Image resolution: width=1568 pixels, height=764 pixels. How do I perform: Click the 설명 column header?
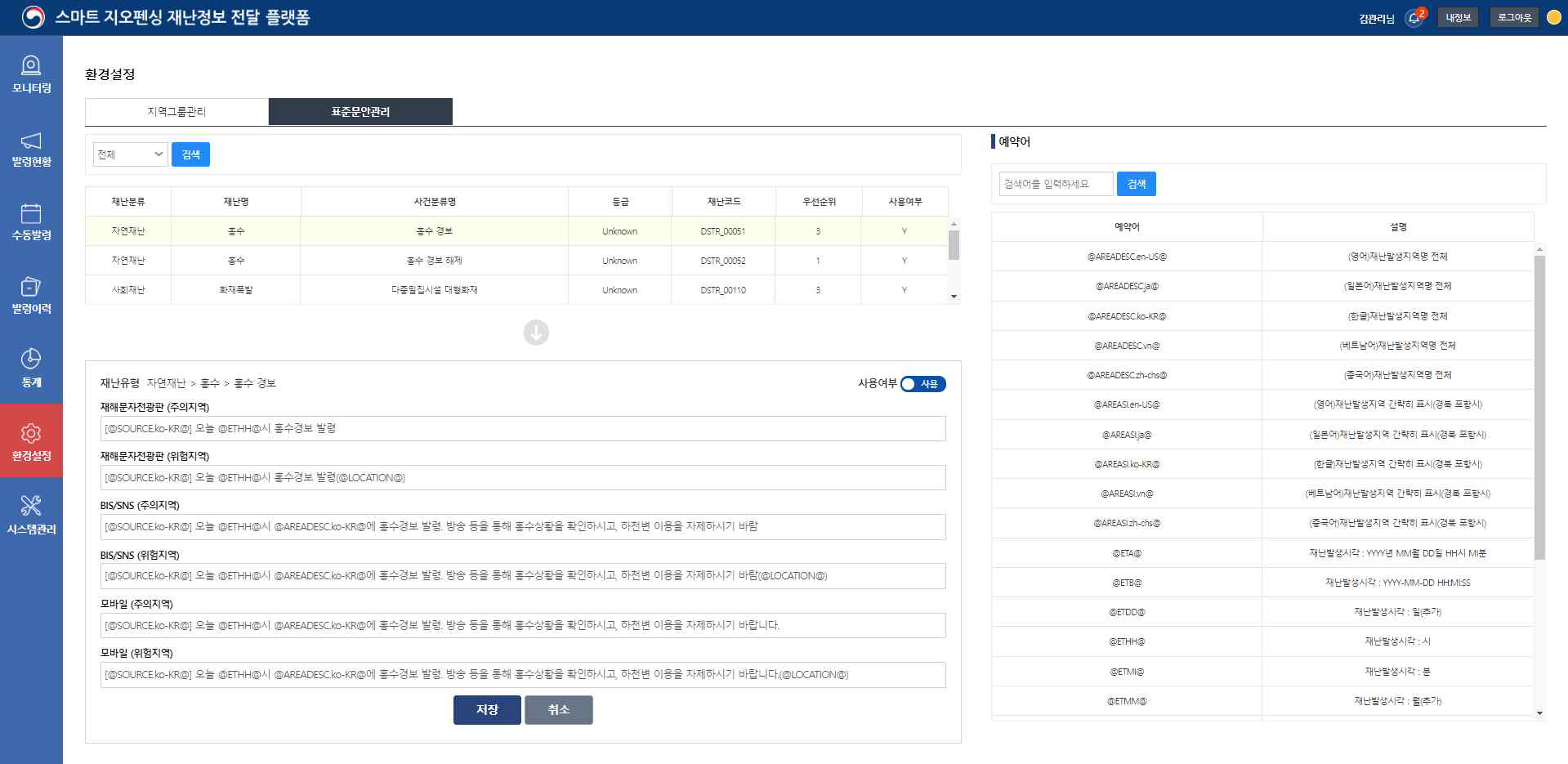[x=1398, y=227]
